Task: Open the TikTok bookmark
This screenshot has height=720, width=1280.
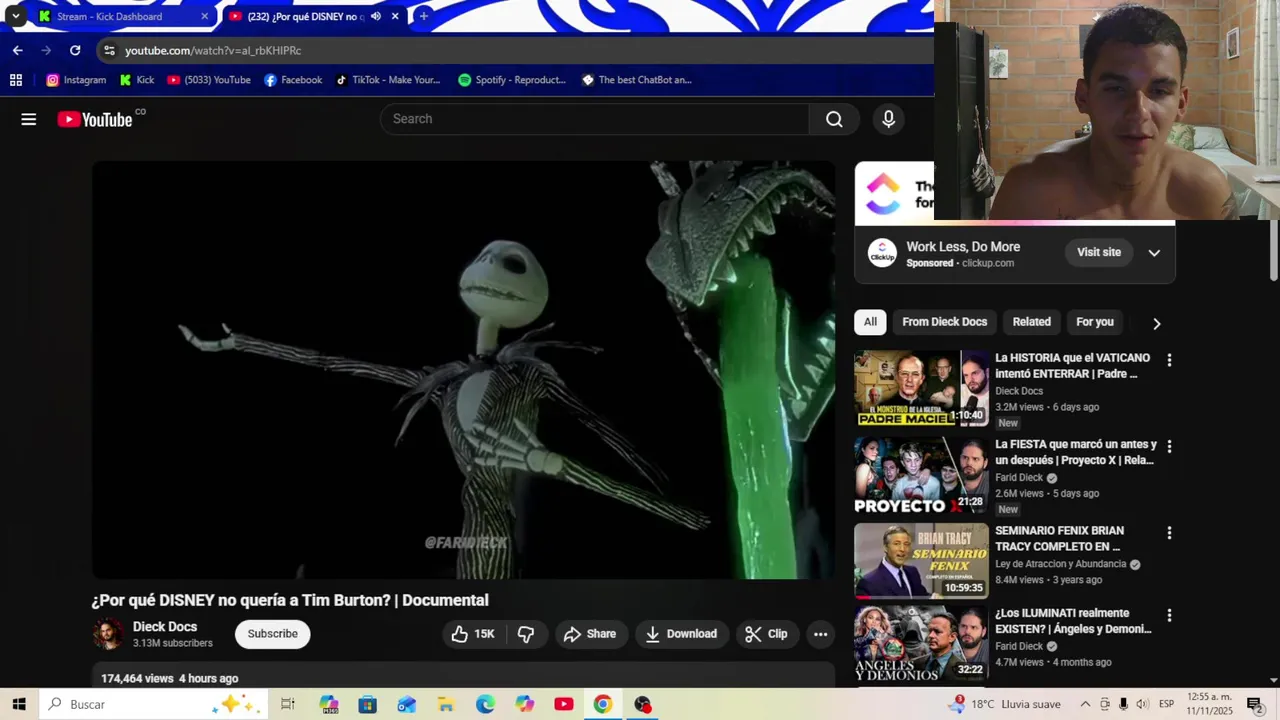Action: coord(388,80)
